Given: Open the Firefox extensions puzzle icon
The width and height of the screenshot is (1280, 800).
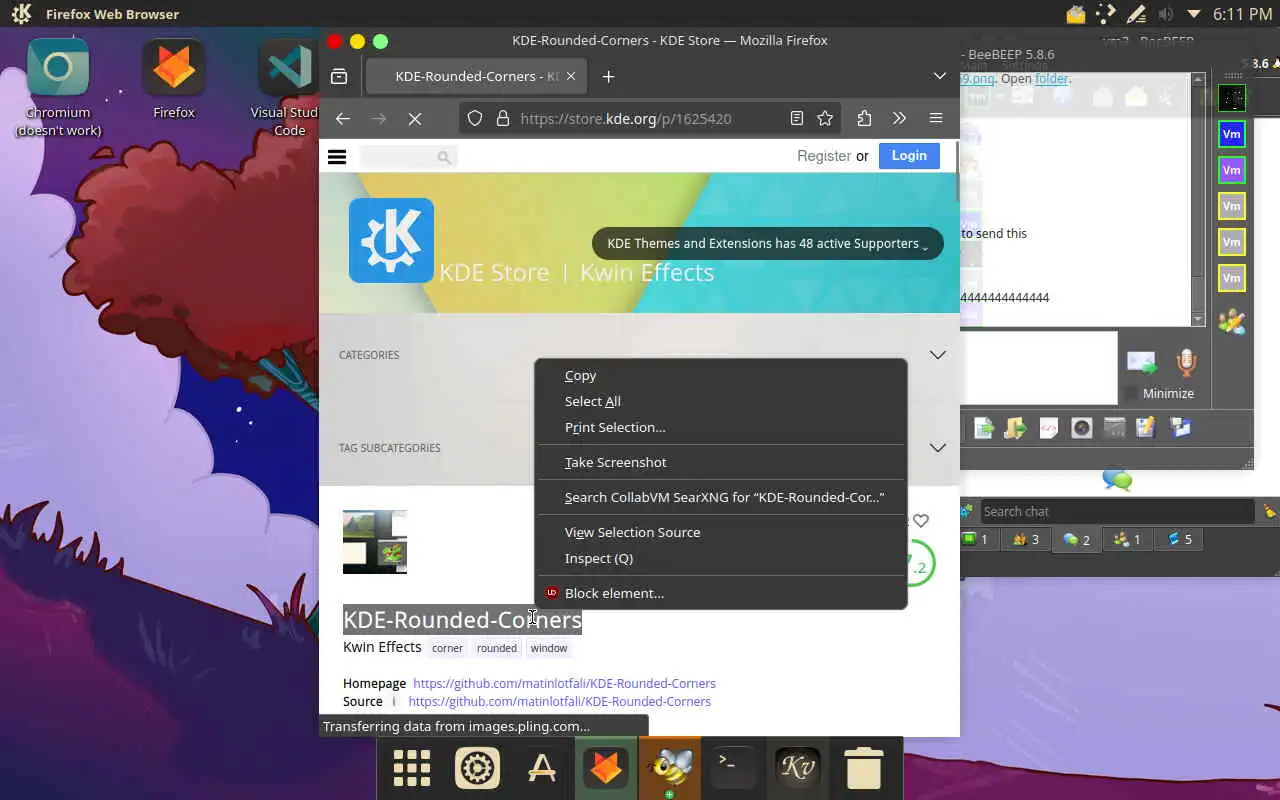Looking at the screenshot, I should point(864,118).
